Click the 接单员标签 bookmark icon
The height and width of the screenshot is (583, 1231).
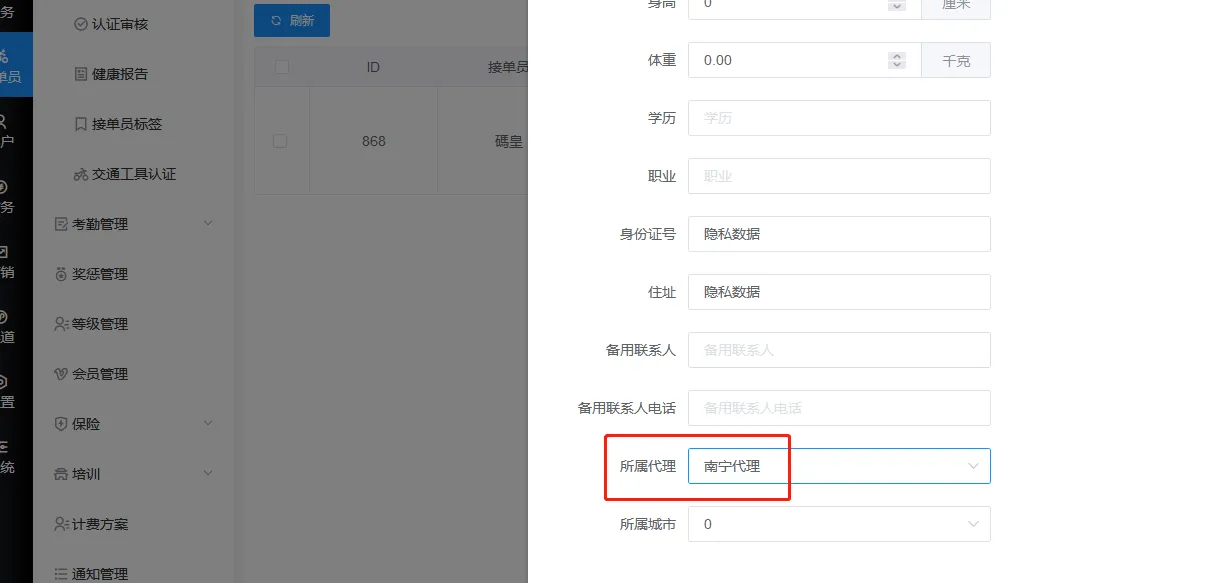point(81,124)
